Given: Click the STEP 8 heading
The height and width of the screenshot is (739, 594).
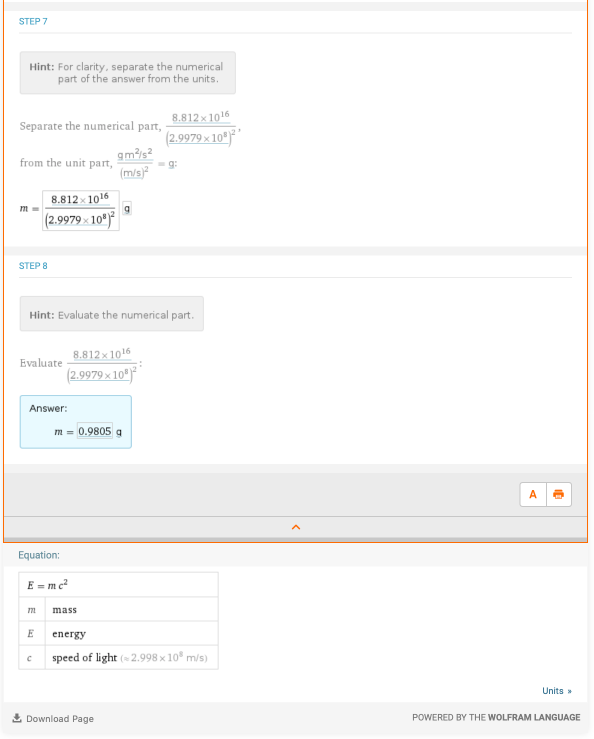Looking at the screenshot, I should (x=33, y=266).
